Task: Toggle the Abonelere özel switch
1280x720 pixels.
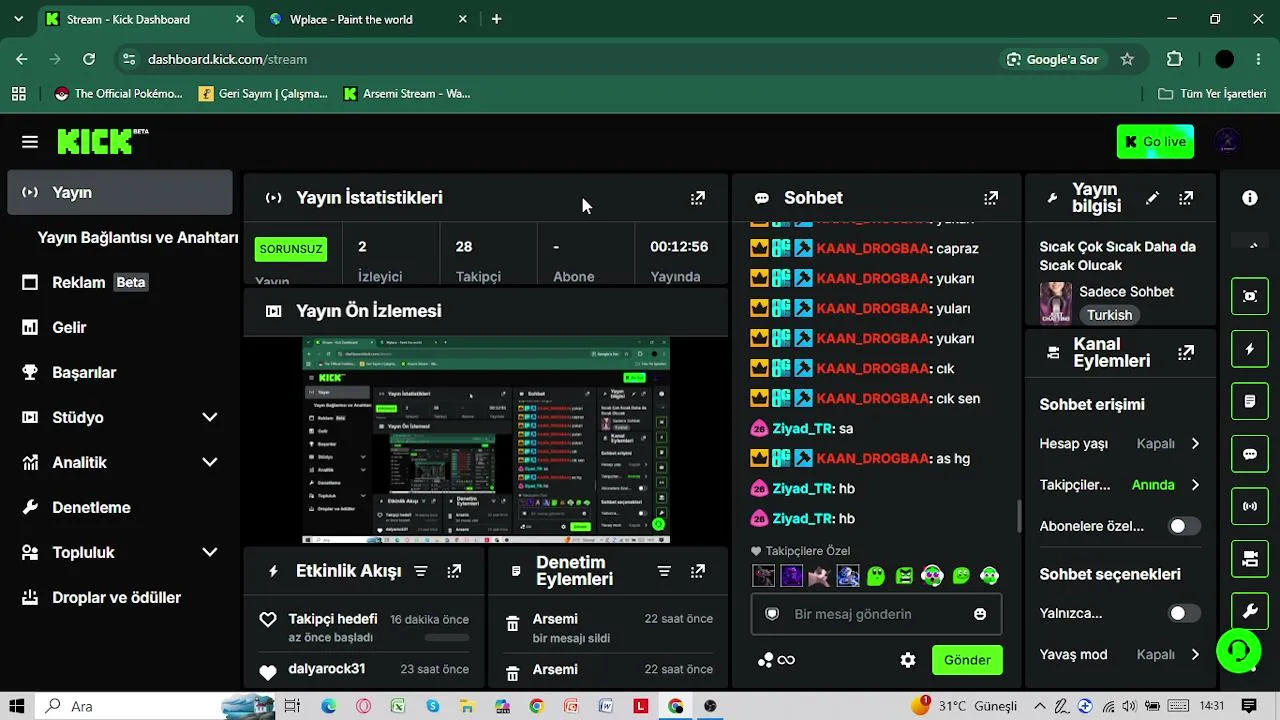Action: [x=1184, y=526]
